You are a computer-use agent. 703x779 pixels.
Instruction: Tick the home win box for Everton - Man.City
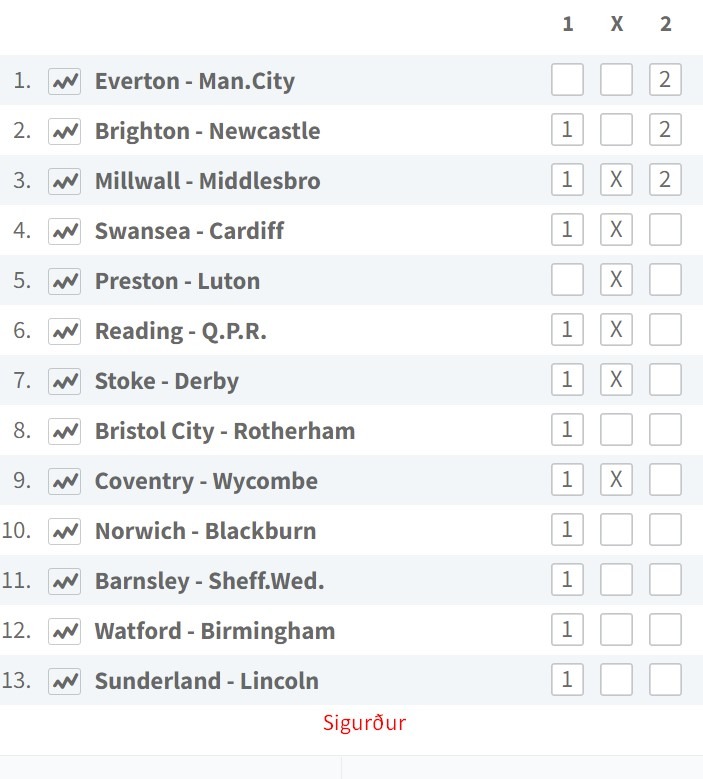[x=567, y=79]
